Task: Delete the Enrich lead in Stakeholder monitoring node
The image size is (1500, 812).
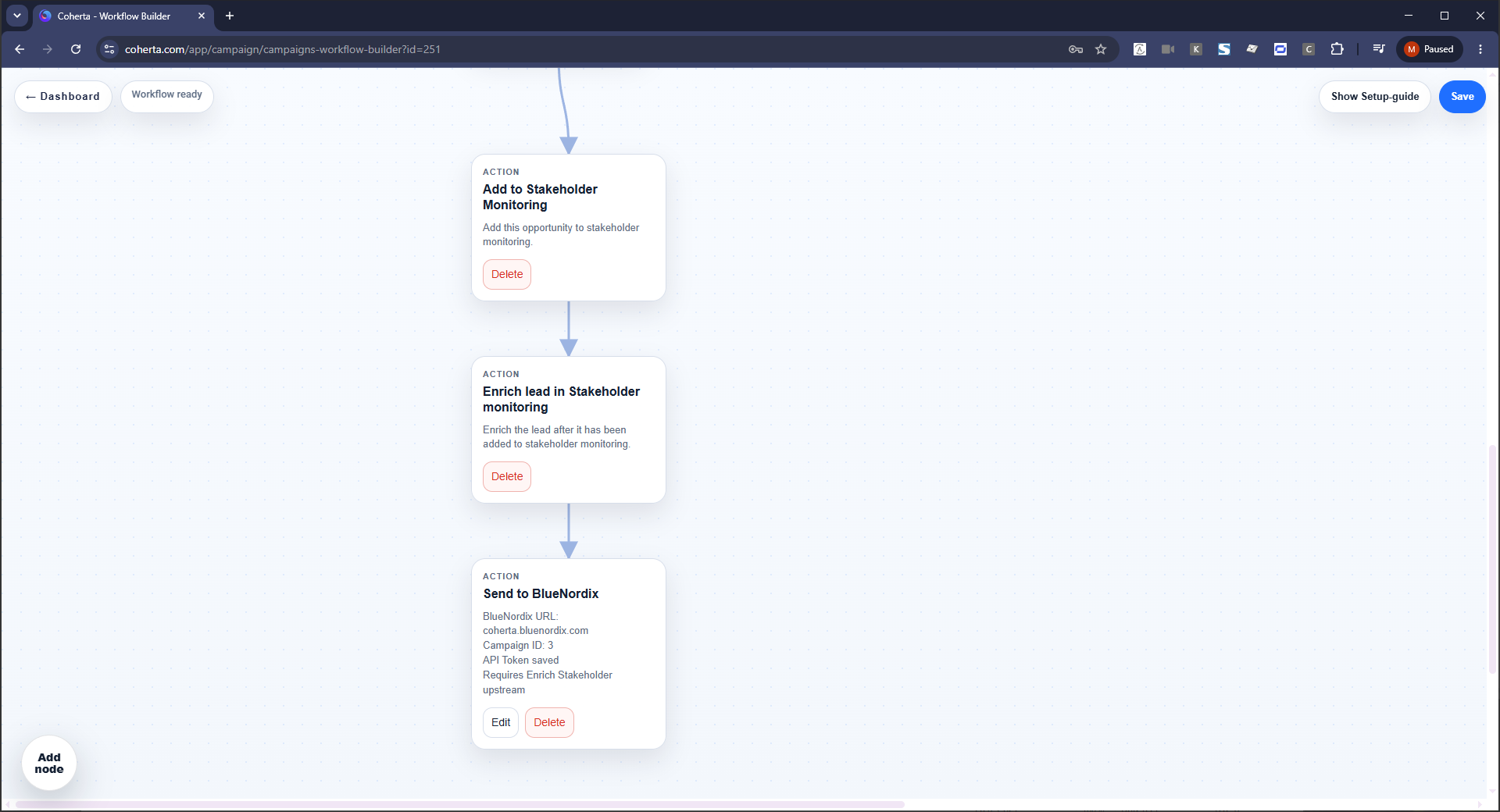Action: 507,476
